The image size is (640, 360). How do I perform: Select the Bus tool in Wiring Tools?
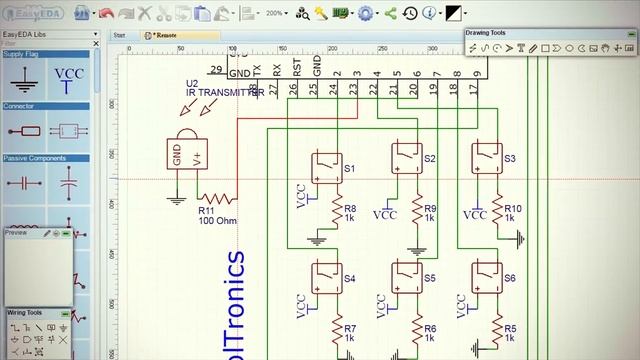click(x=27, y=328)
